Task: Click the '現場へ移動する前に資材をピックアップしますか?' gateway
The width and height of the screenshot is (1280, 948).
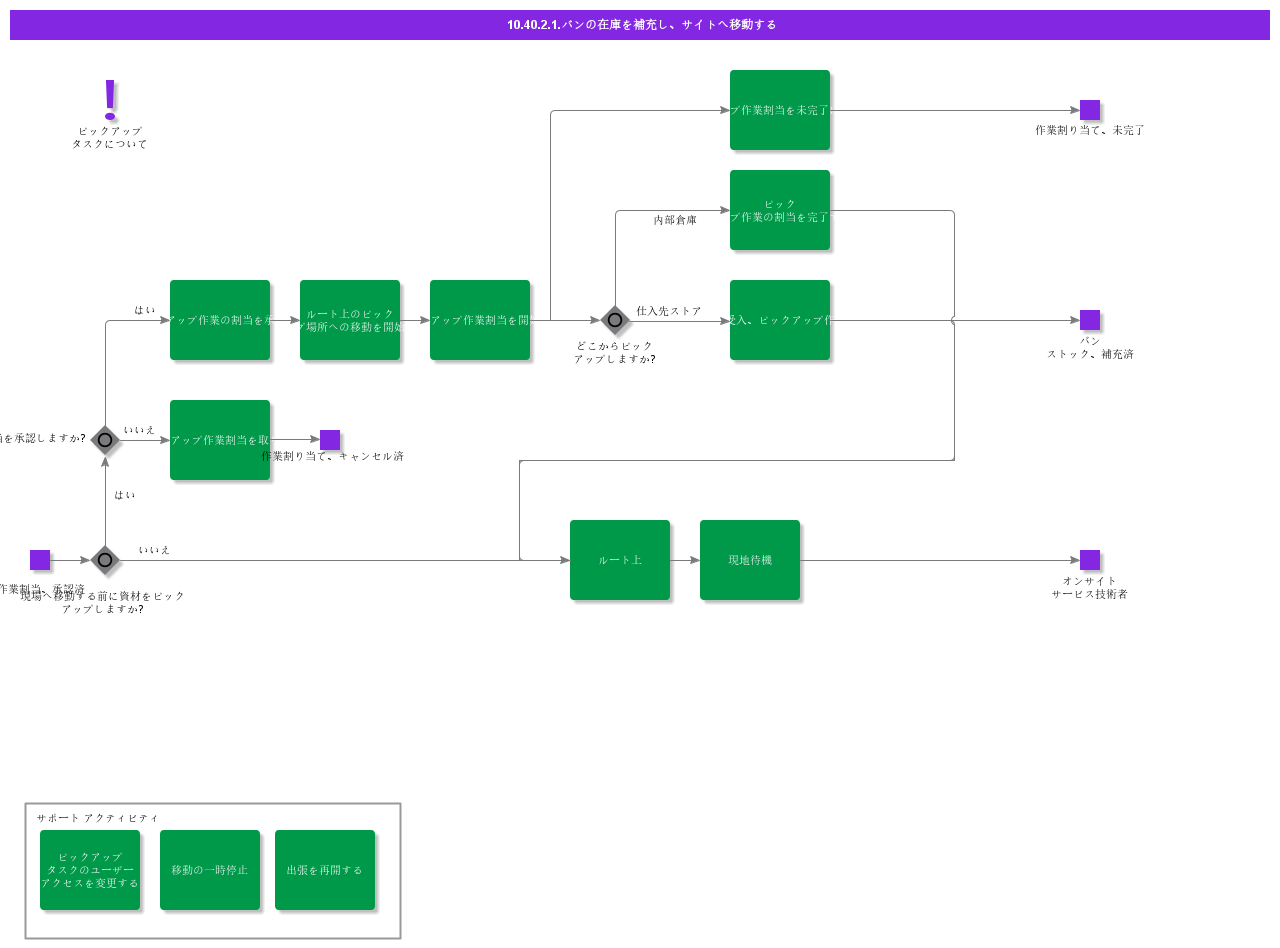Action: click(x=105, y=560)
